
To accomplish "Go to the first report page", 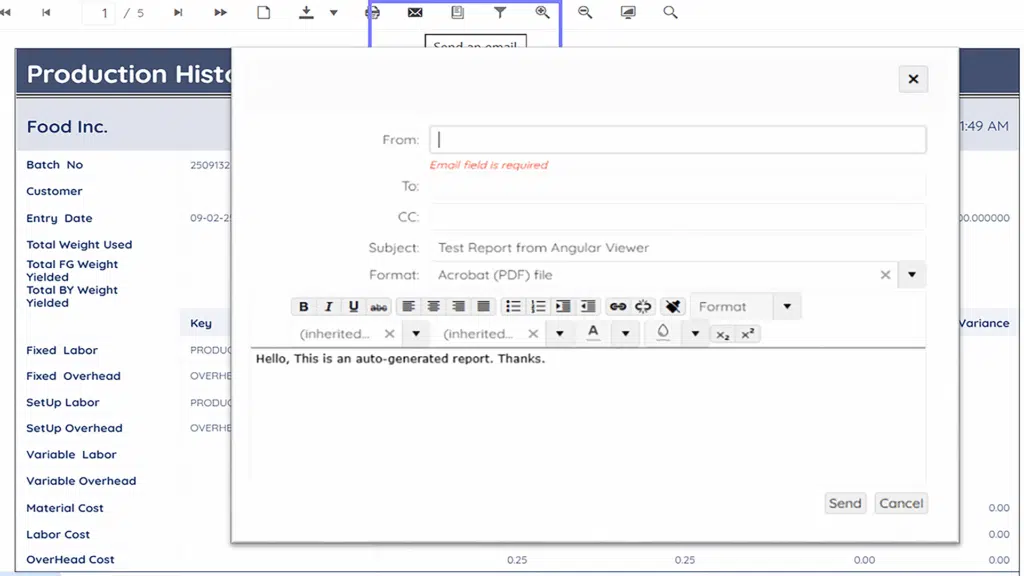I will point(6,12).
